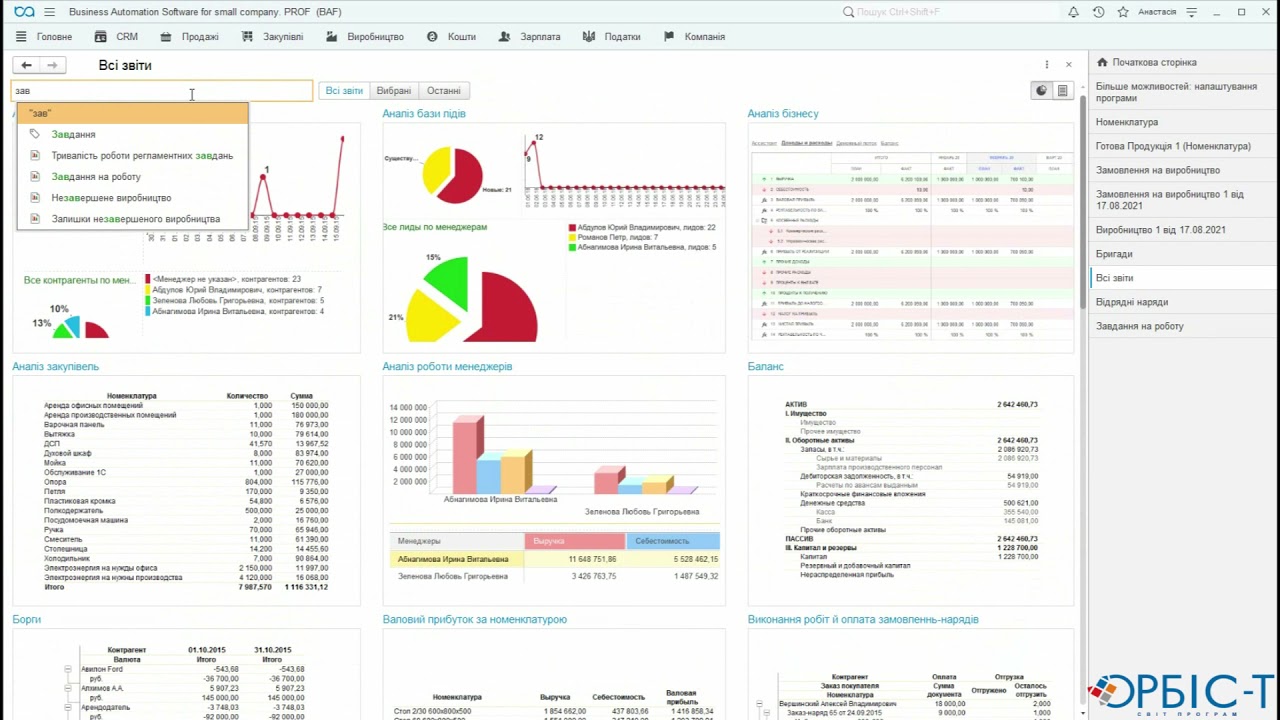The image size is (1280, 720).
Task: Open history clock icon
Action: (1098, 12)
